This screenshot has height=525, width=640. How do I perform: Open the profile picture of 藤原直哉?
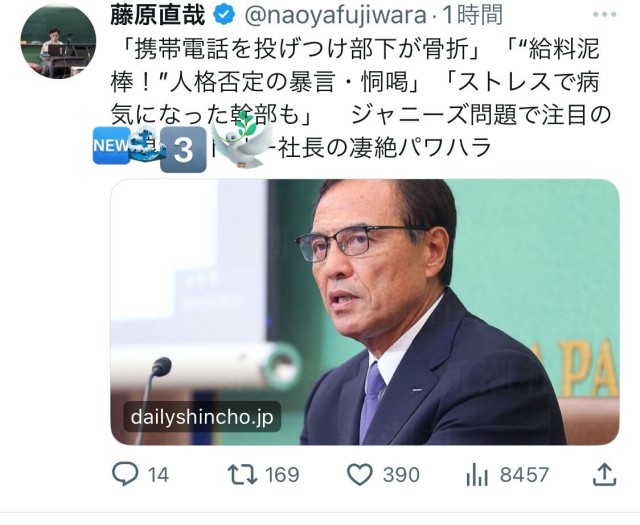58,41
